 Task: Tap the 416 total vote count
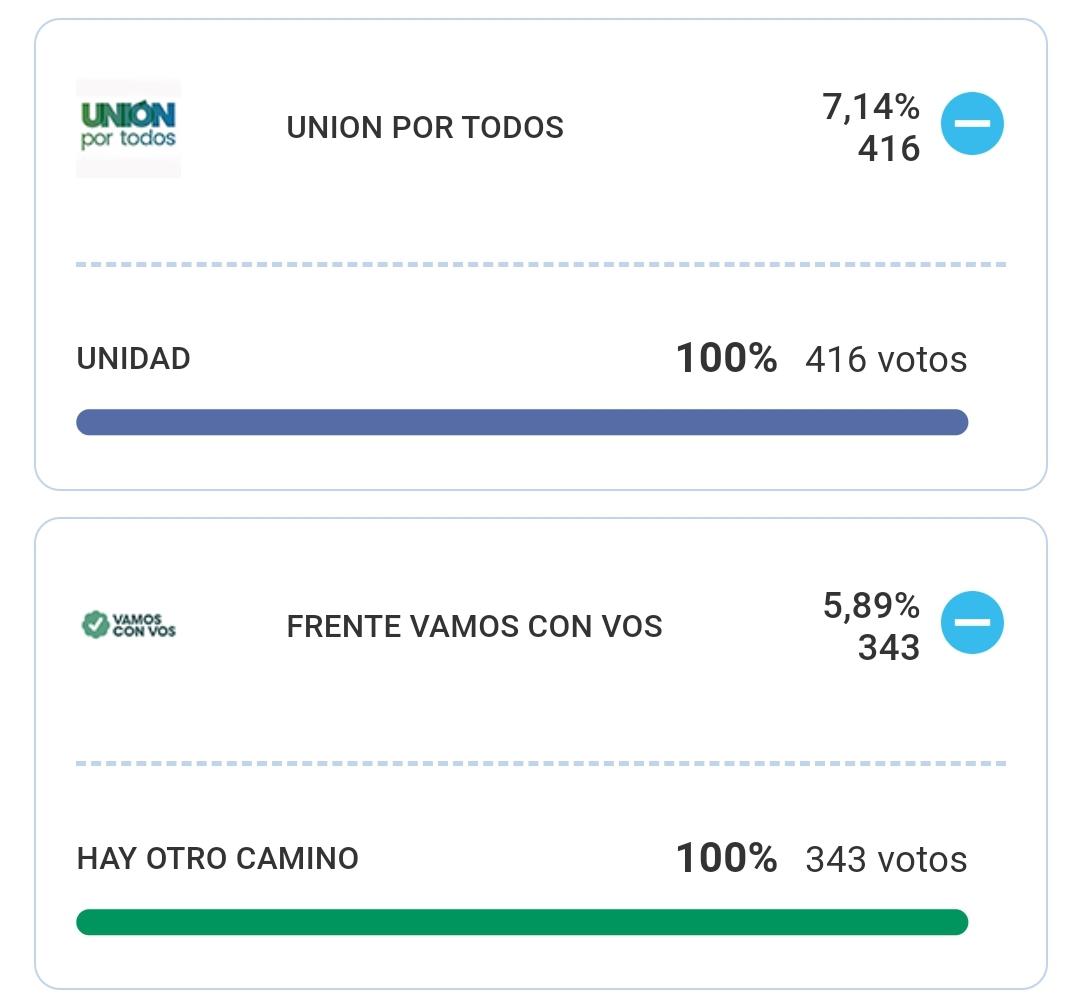click(x=888, y=149)
